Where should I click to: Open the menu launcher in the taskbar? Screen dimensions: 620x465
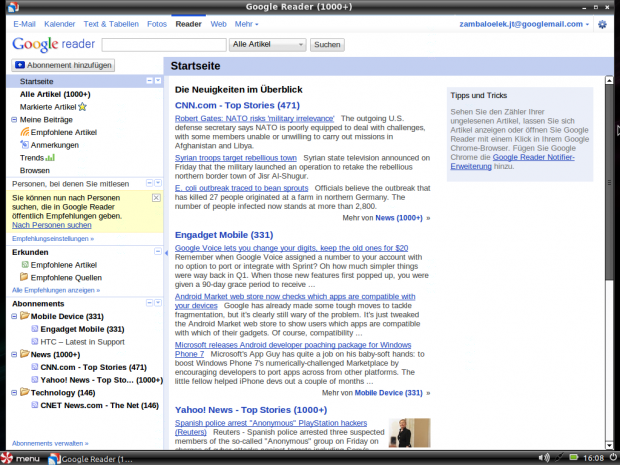(20, 457)
